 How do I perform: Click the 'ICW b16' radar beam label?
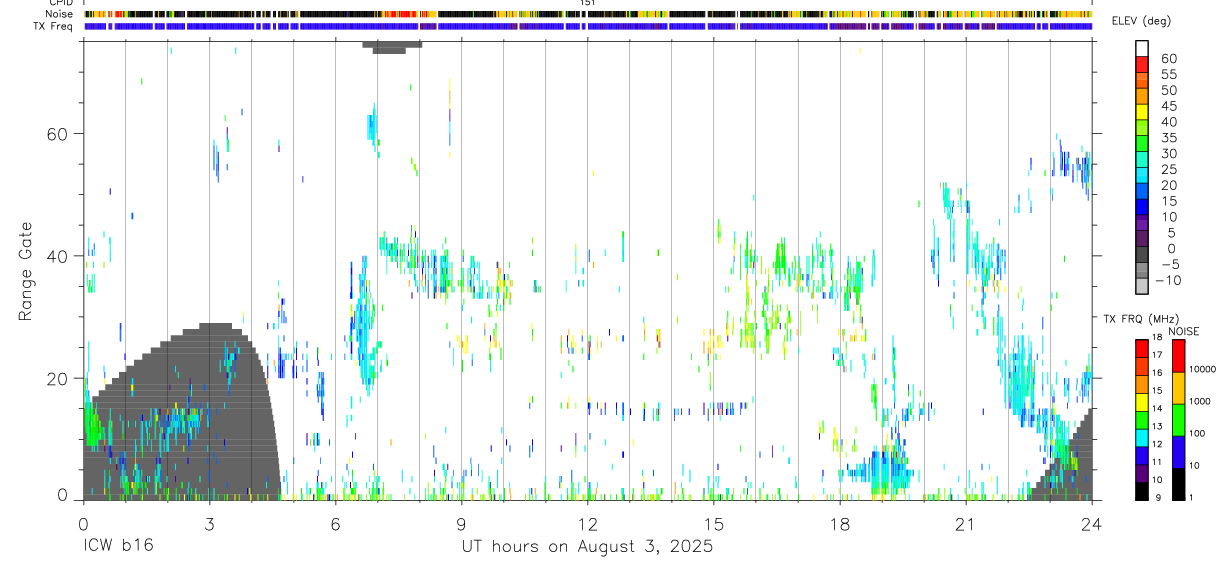click(x=118, y=546)
